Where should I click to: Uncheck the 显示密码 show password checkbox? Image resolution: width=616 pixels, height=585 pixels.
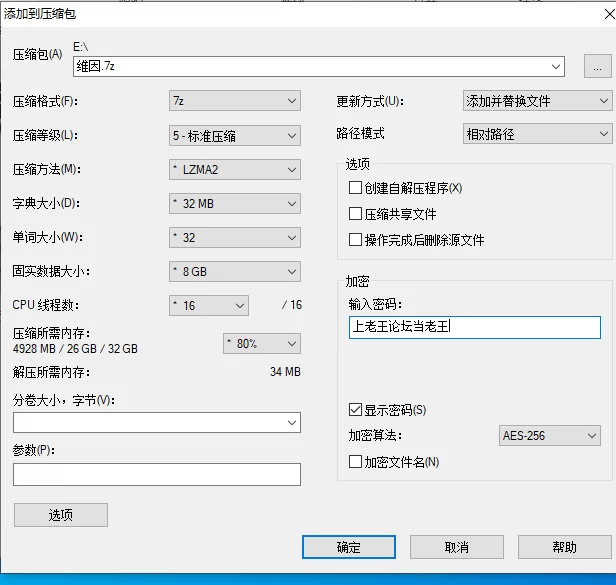(355, 410)
